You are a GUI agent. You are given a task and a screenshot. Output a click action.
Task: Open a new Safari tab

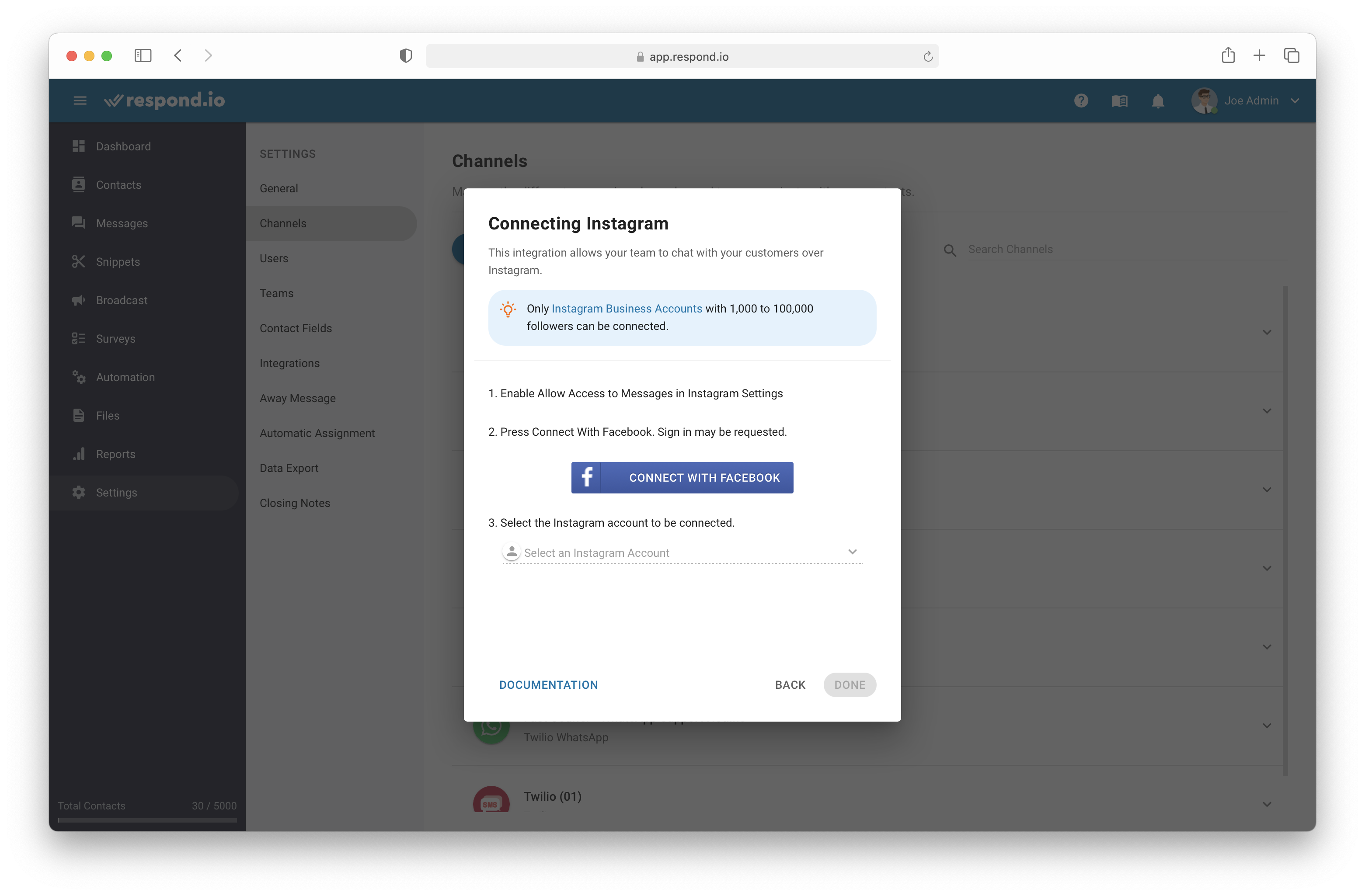click(x=1259, y=56)
